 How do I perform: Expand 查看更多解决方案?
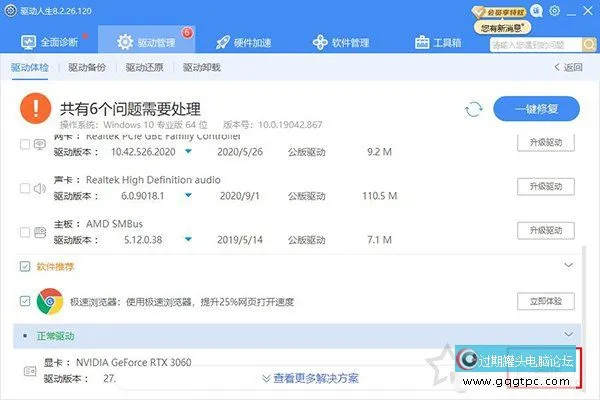310,378
